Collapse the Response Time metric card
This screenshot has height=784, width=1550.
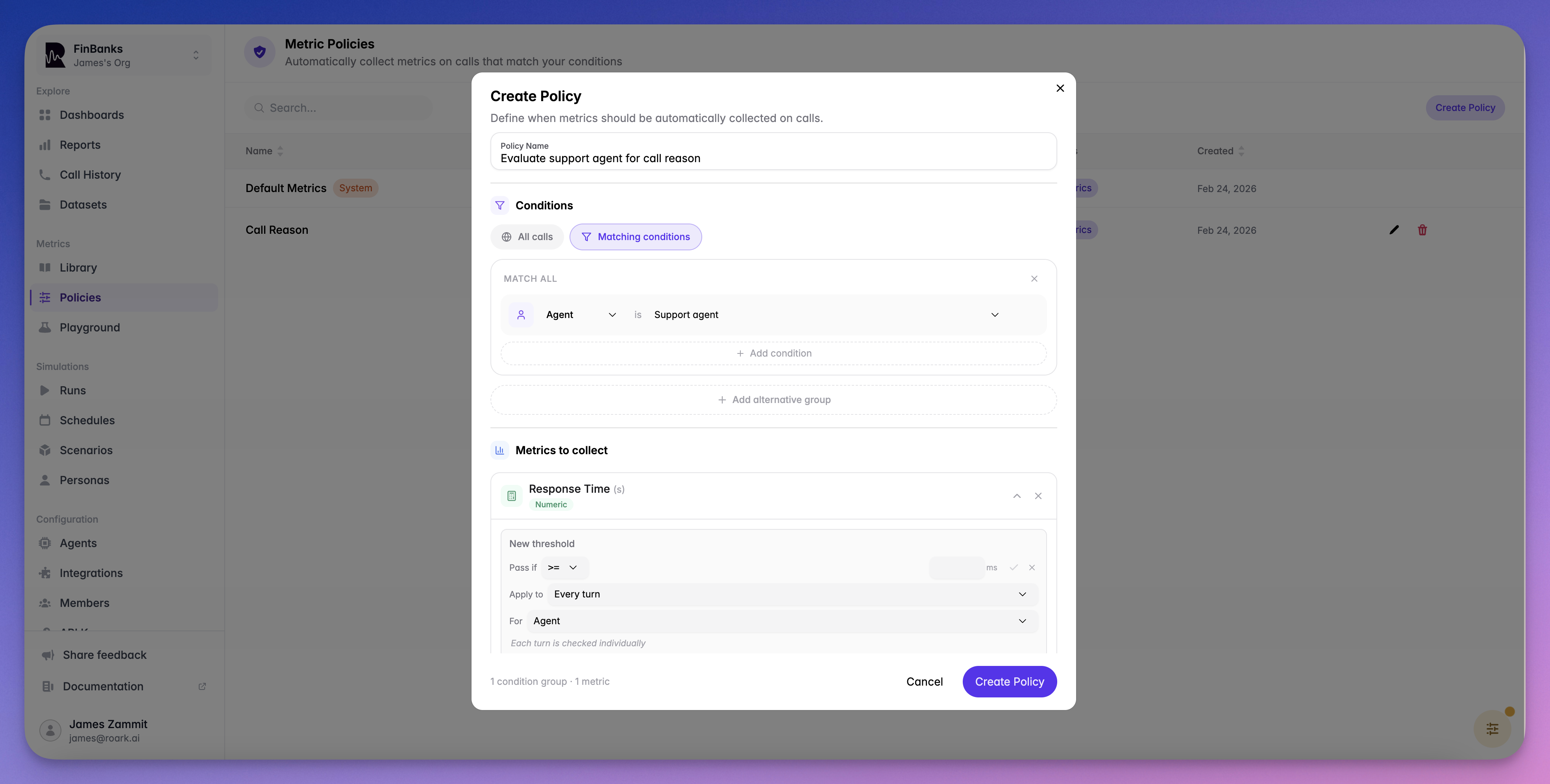pos(1017,496)
